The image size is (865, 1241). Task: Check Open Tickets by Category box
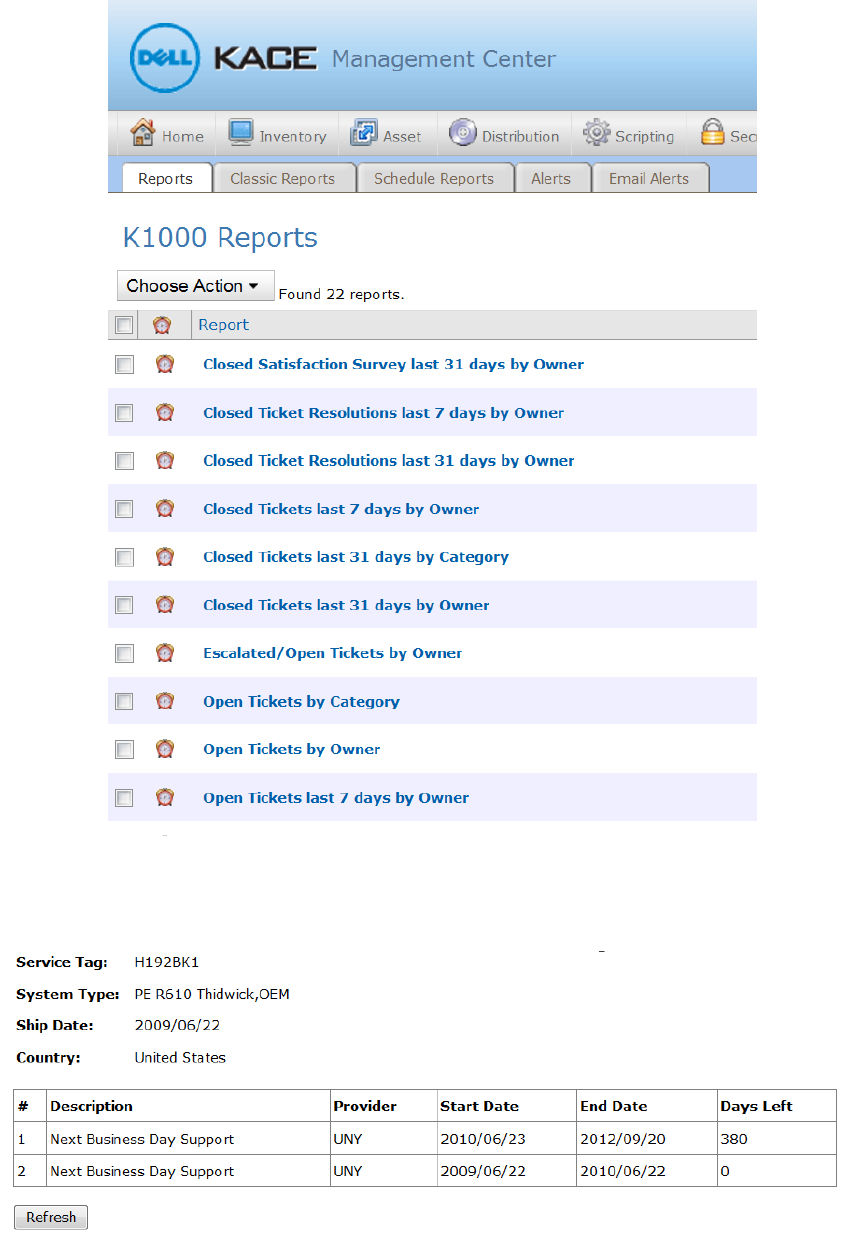click(x=124, y=701)
